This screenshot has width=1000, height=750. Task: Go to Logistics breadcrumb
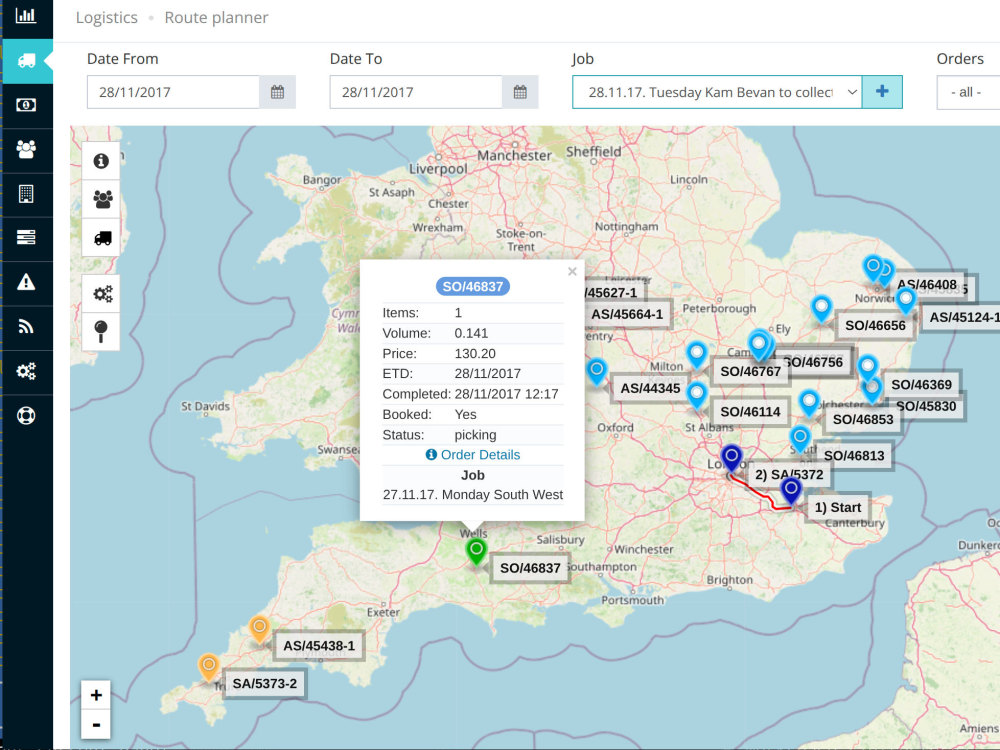tap(107, 18)
